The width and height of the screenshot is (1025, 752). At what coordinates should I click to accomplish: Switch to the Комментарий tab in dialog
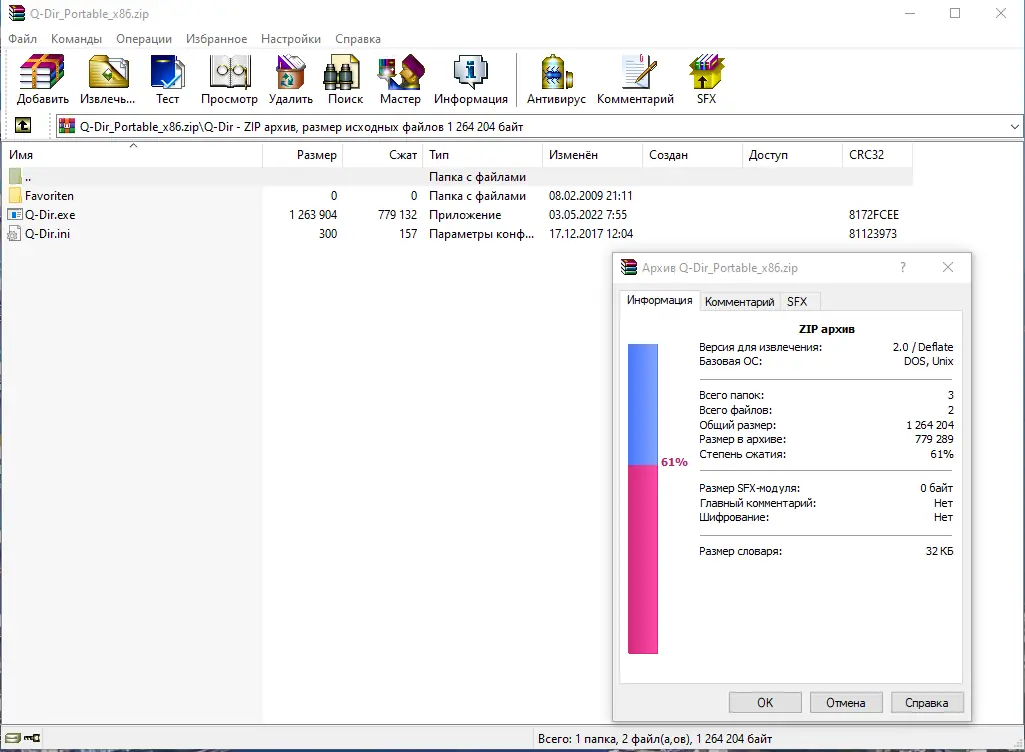click(x=739, y=301)
